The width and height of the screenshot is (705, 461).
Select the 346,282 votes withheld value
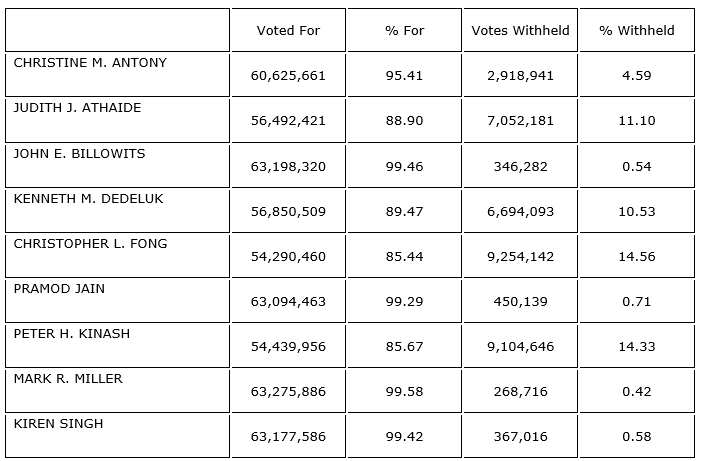tap(520, 166)
